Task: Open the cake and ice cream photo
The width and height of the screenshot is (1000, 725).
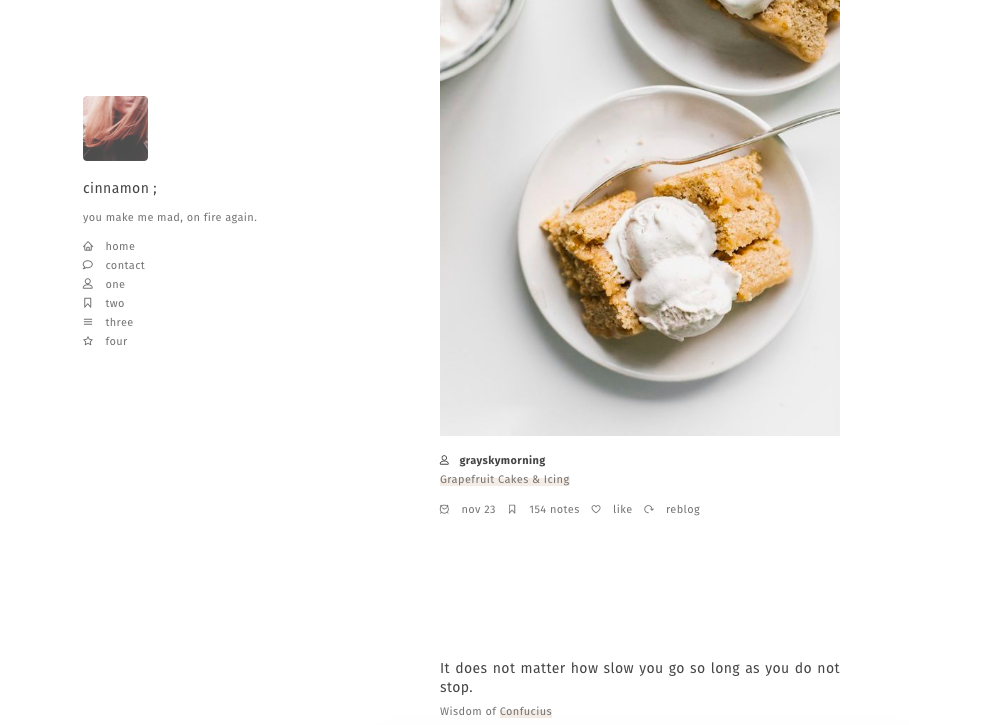Action: tap(640, 217)
